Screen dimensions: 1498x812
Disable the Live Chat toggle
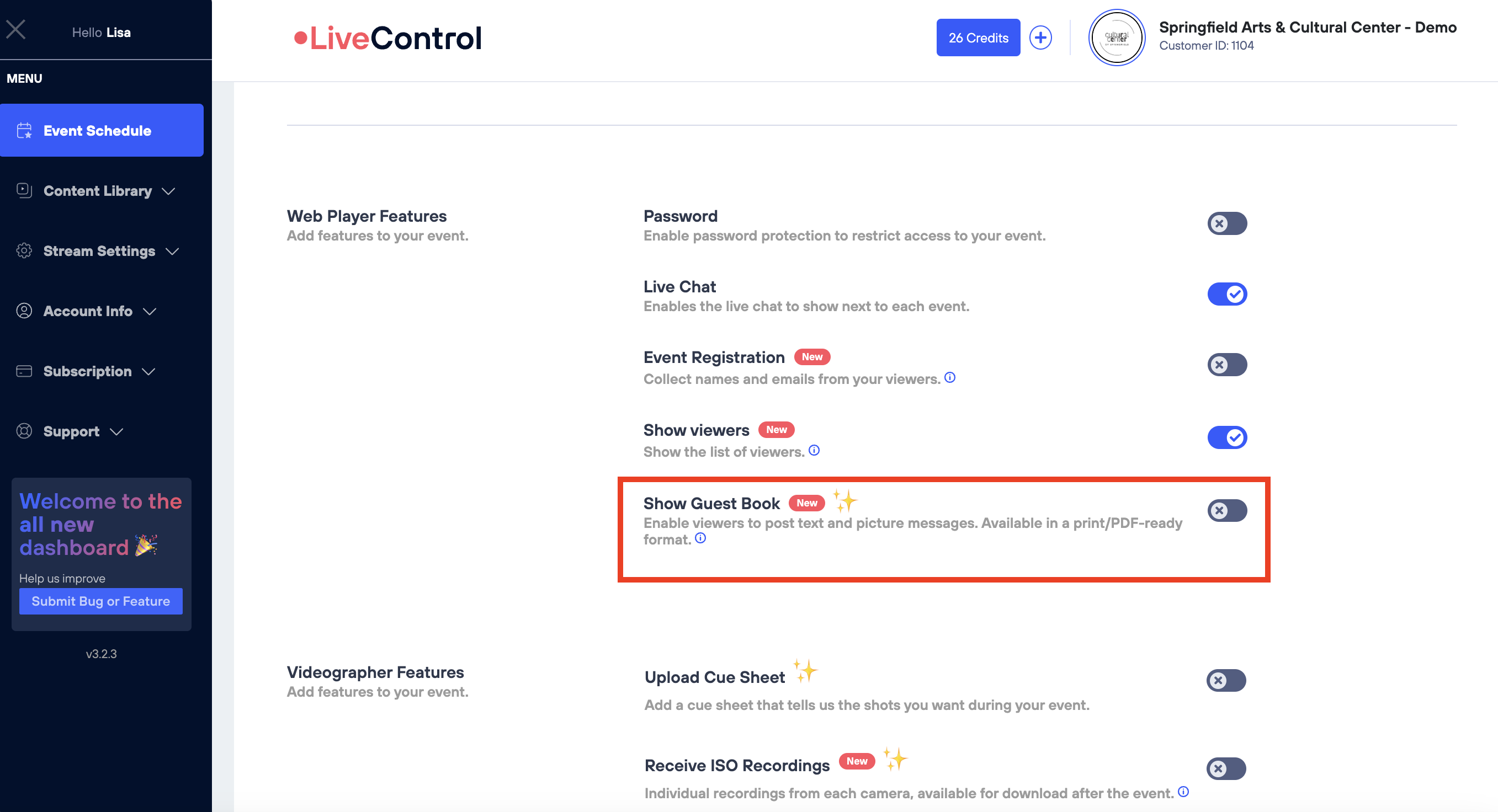(1227, 294)
